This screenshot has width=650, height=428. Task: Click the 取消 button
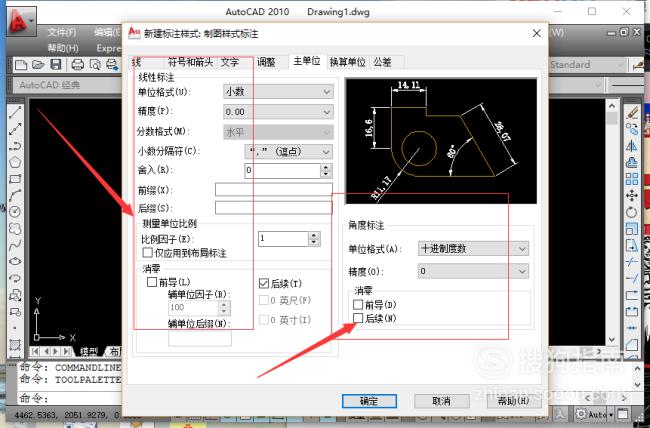[x=441, y=401]
